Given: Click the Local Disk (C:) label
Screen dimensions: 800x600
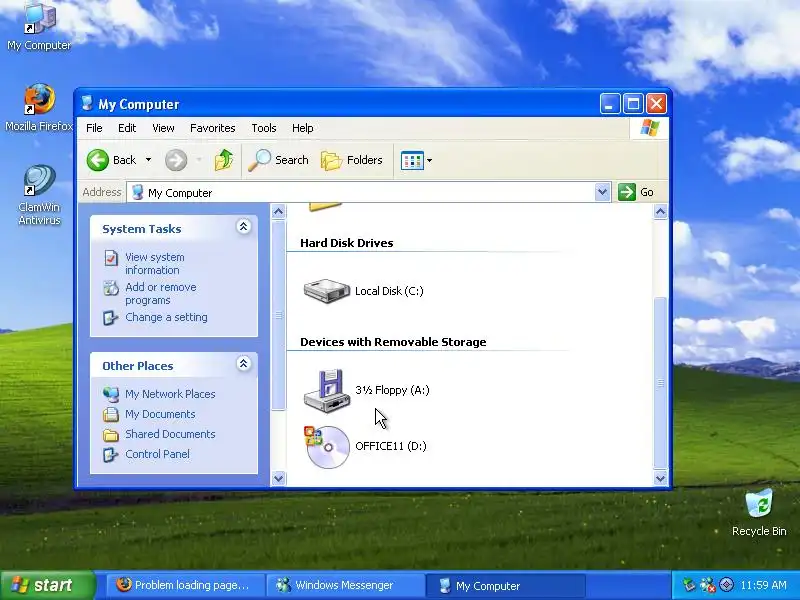Looking at the screenshot, I should click(x=389, y=291).
